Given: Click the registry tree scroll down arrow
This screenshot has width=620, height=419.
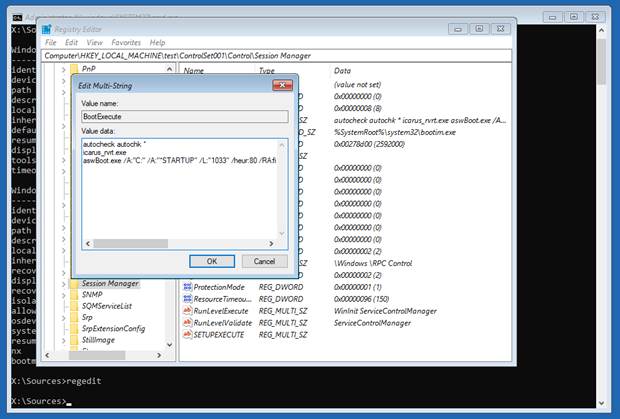Looking at the screenshot, I should click(169, 345).
